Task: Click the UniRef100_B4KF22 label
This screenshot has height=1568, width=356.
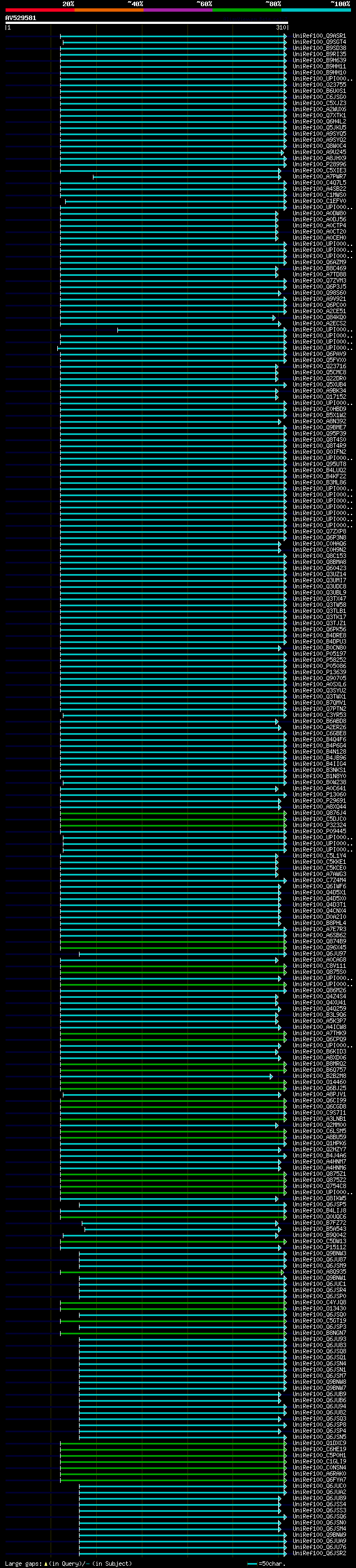Action: 319,477
